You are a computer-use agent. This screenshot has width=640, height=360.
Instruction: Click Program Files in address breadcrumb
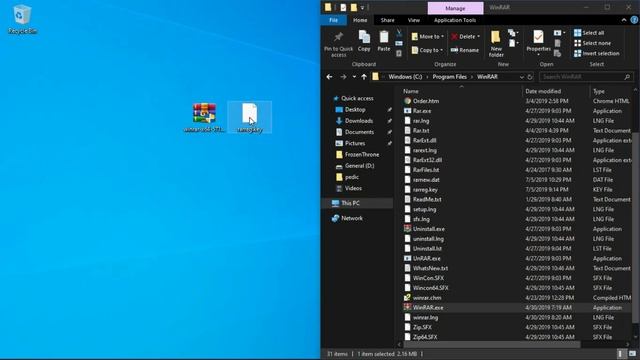point(449,77)
